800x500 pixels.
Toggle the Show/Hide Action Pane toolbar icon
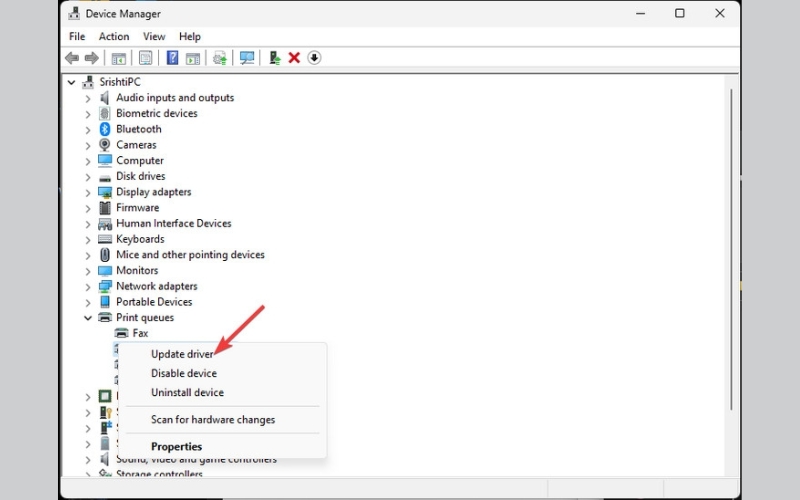coord(193,58)
